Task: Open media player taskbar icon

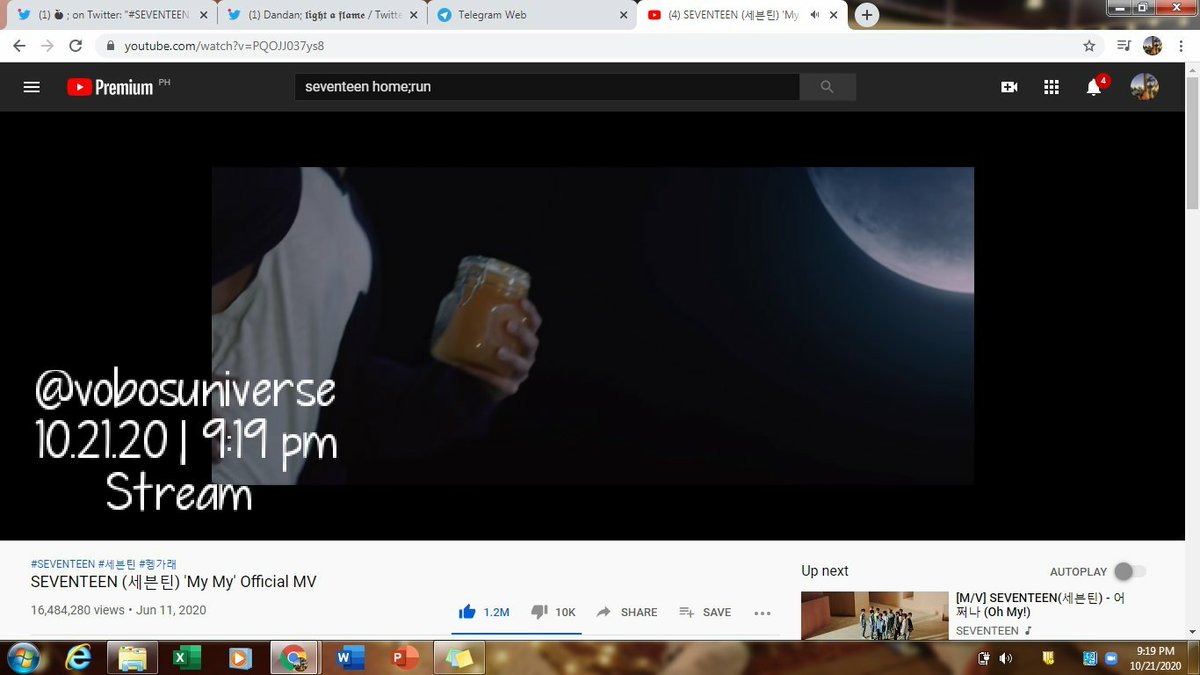Action: 240,658
